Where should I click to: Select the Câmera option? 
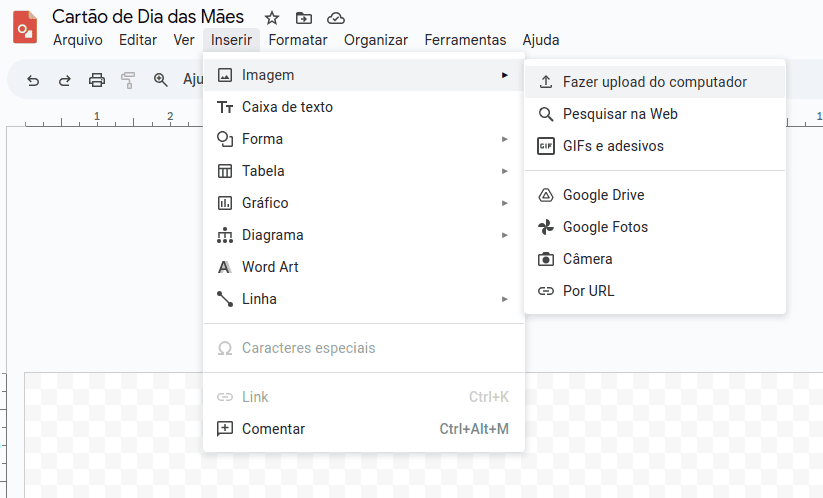click(655, 259)
